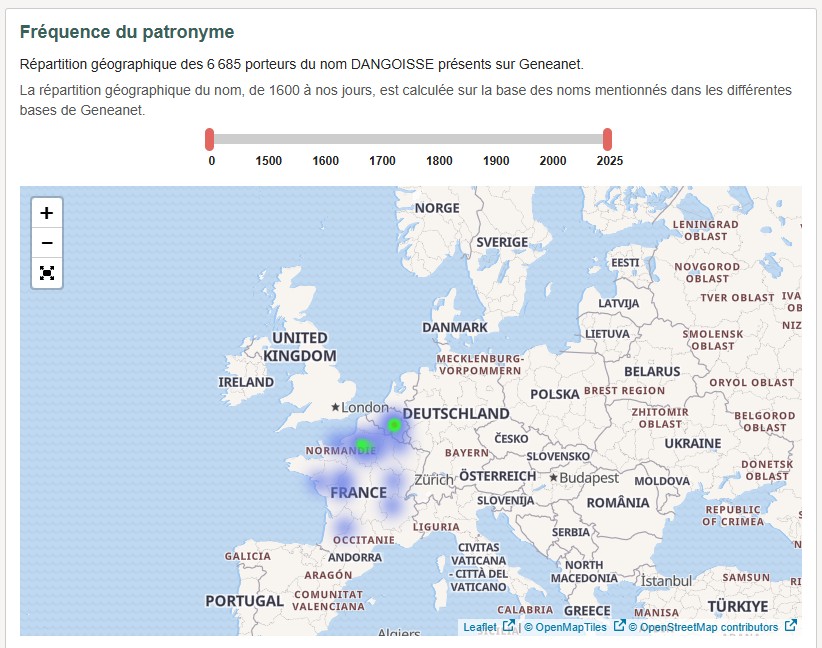Open the OpenMapTiles attribution link
The width and height of the screenshot is (822, 648).
click(565, 628)
